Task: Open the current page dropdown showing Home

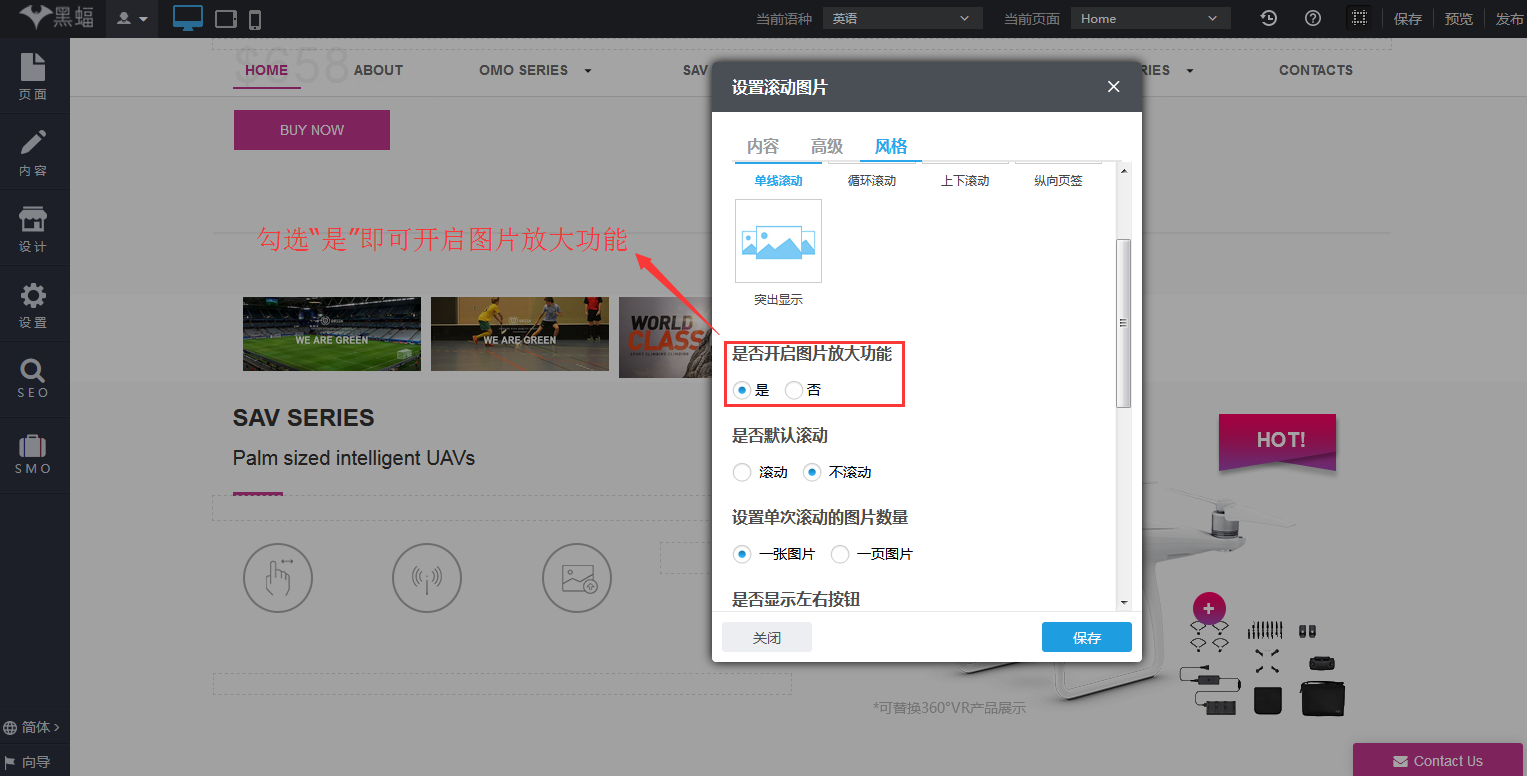Action: 1149,18
